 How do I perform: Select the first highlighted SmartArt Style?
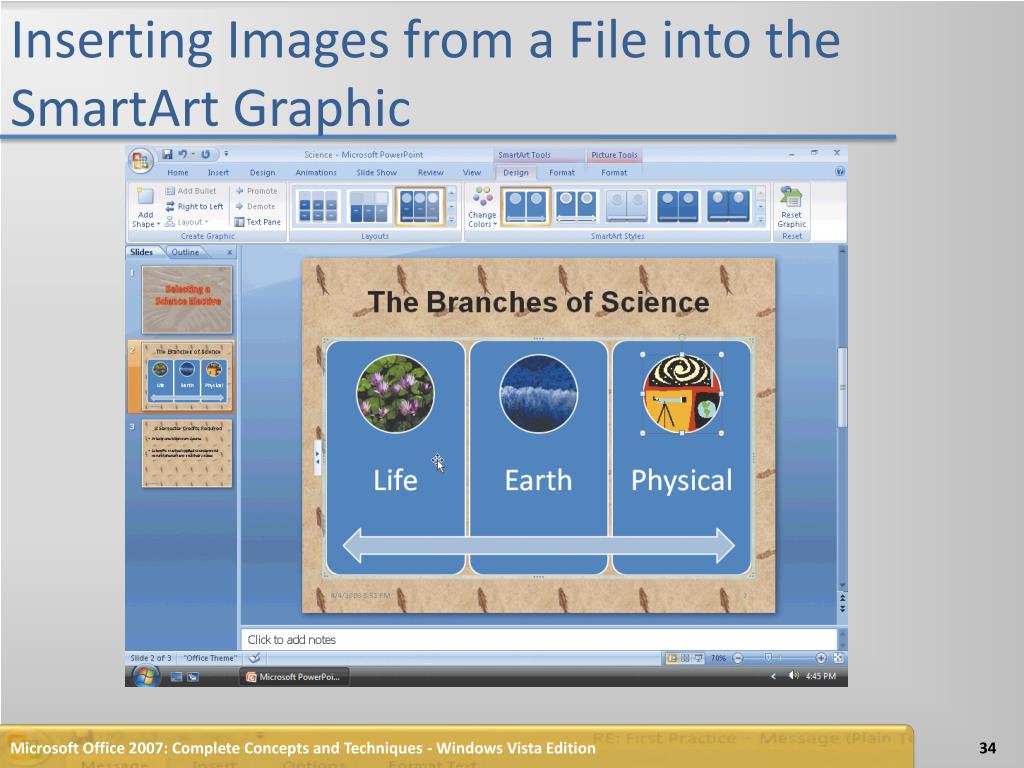tap(526, 206)
